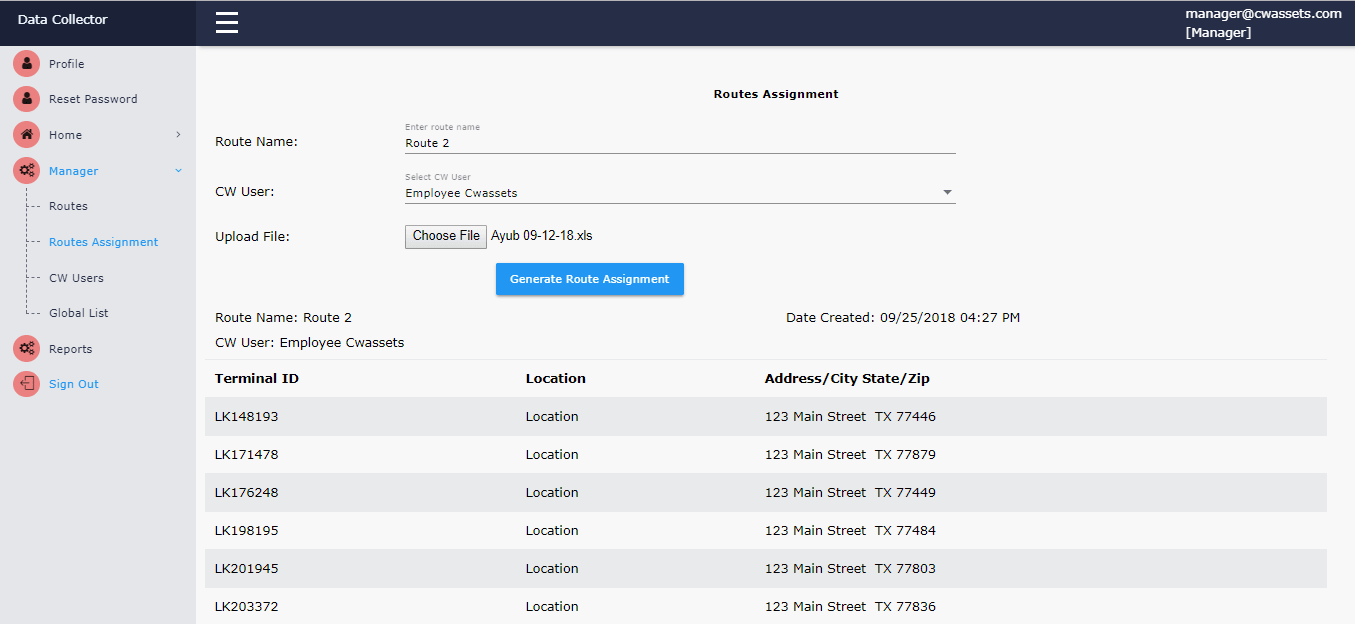Viewport: 1355px width, 624px height.
Task: Click manager@cwassets.com account label
Action: coord(1263,14)
